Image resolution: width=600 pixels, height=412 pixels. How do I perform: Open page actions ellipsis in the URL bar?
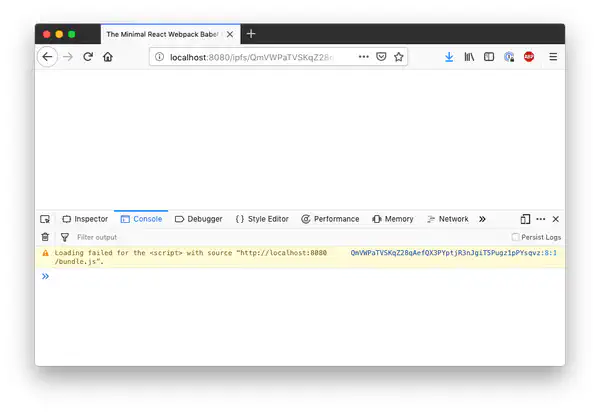coord(363,57)
